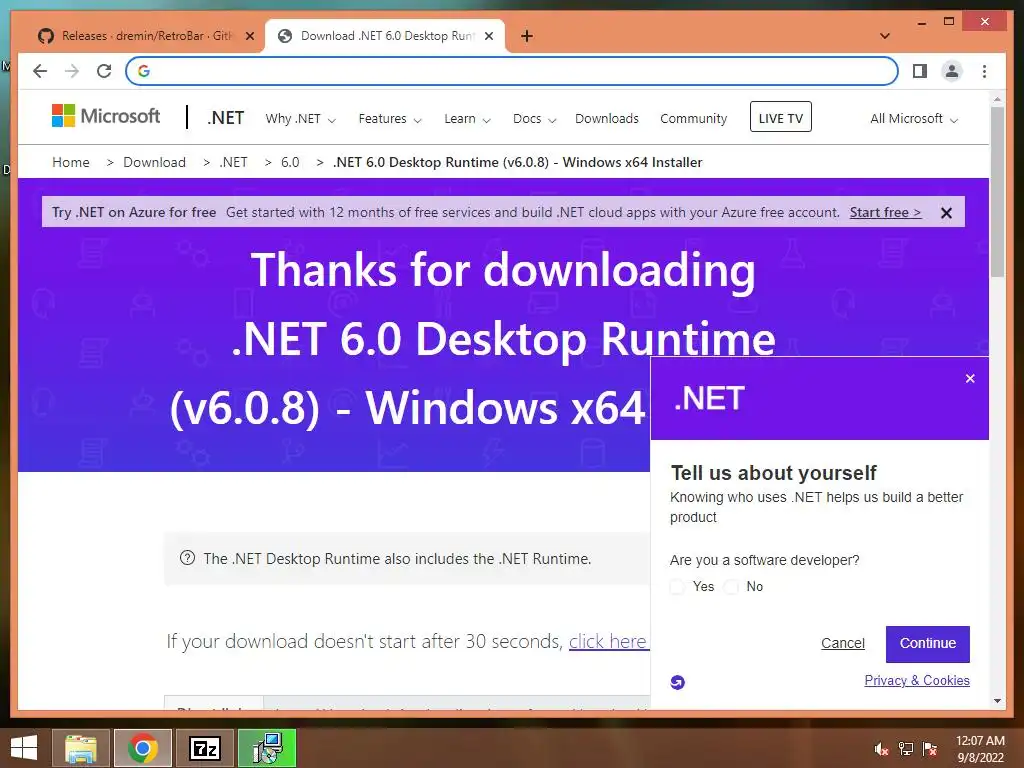1024x768 pixels.
Task: Click the page vertical scrollbar thumb
Action: [997, 192]
